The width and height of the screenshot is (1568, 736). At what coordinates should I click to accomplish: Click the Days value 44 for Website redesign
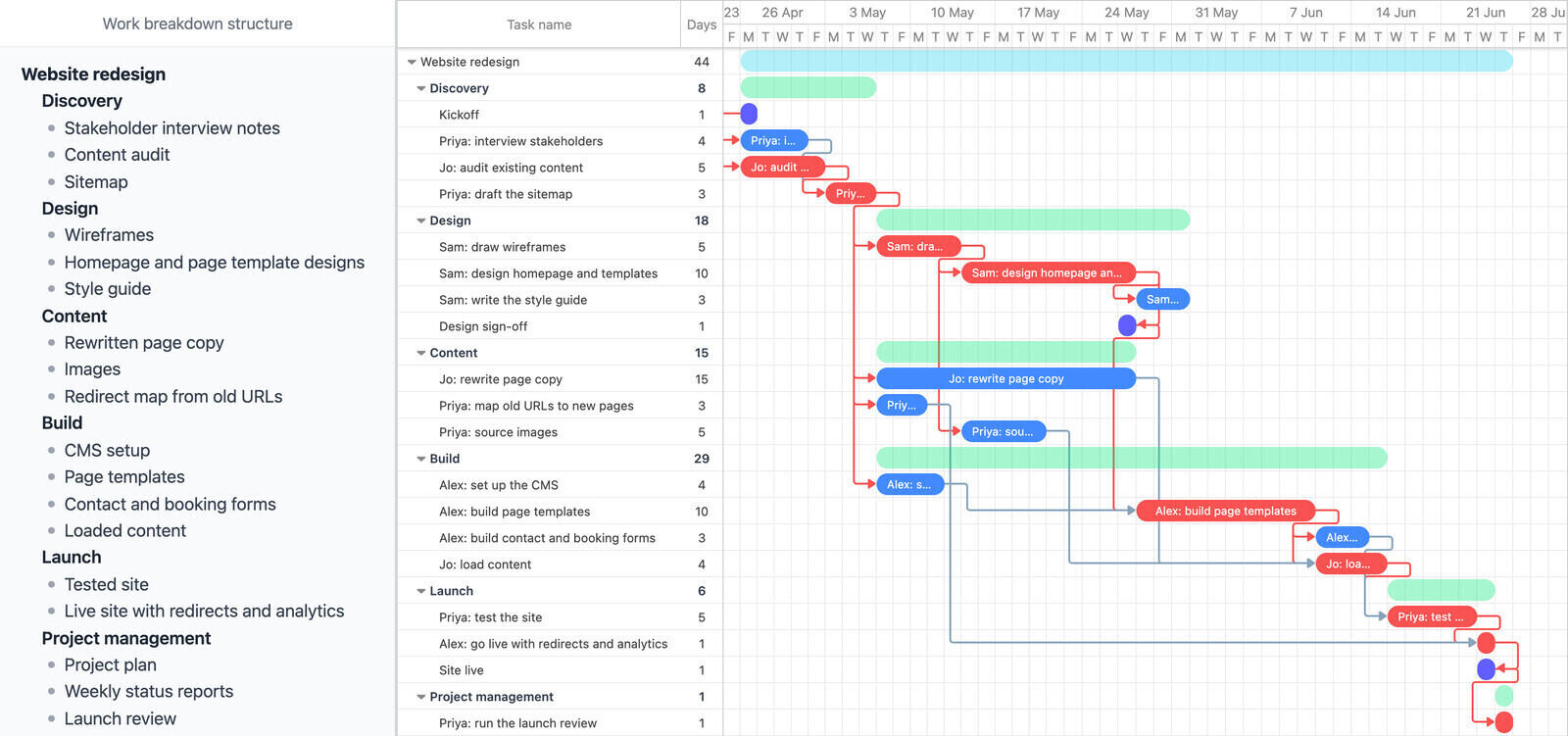(702, 62)
